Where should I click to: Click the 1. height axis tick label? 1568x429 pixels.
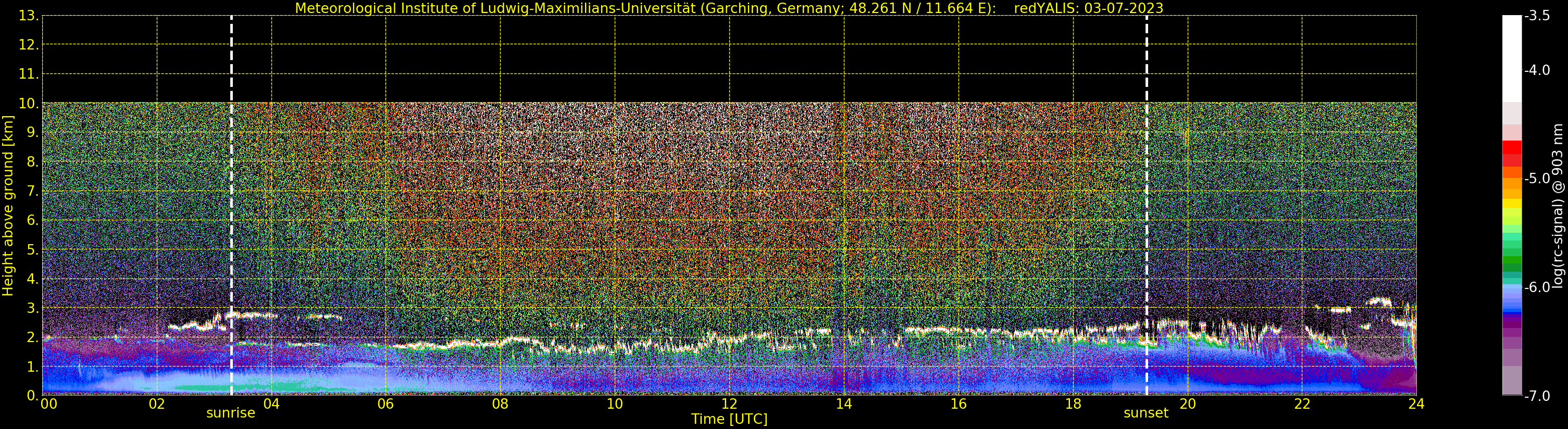(x=32, y=367)
